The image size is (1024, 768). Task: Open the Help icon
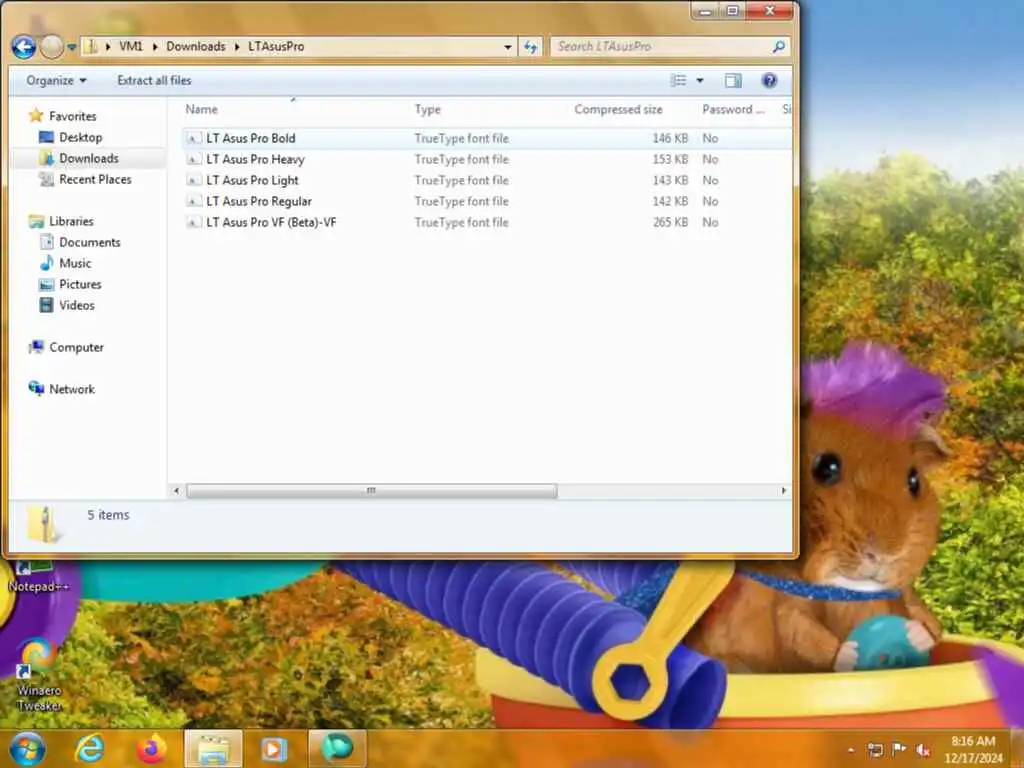coord(769,80)
